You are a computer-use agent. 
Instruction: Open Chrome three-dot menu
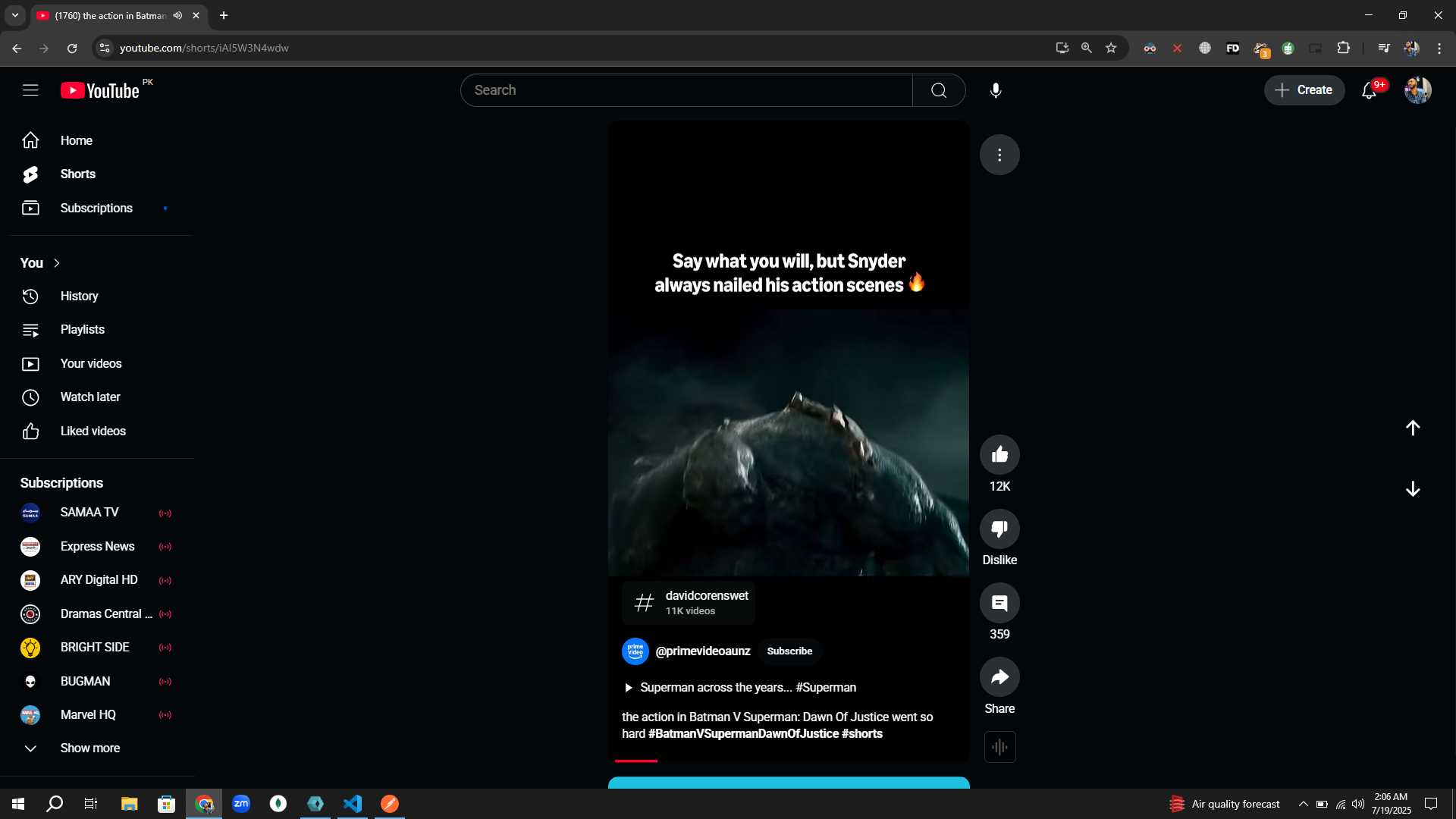1439,48
